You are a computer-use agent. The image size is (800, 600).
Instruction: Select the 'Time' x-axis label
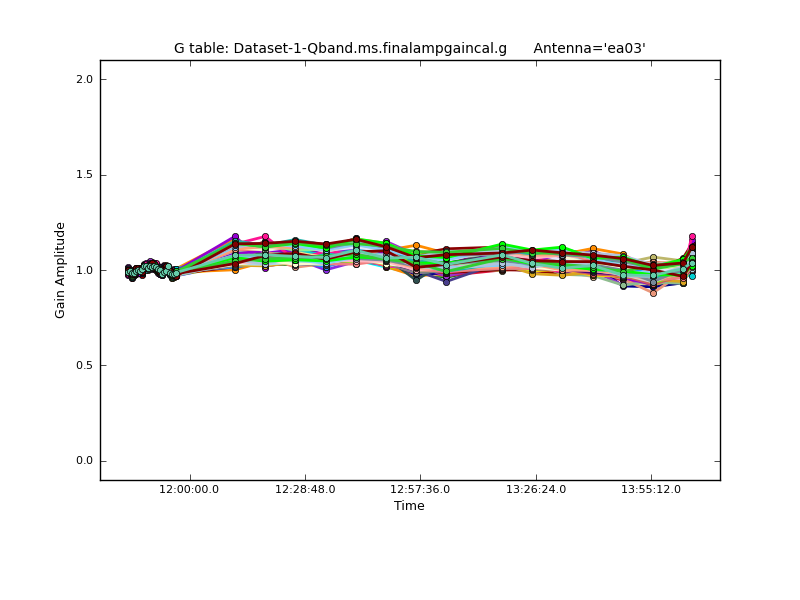coord(409,506)
